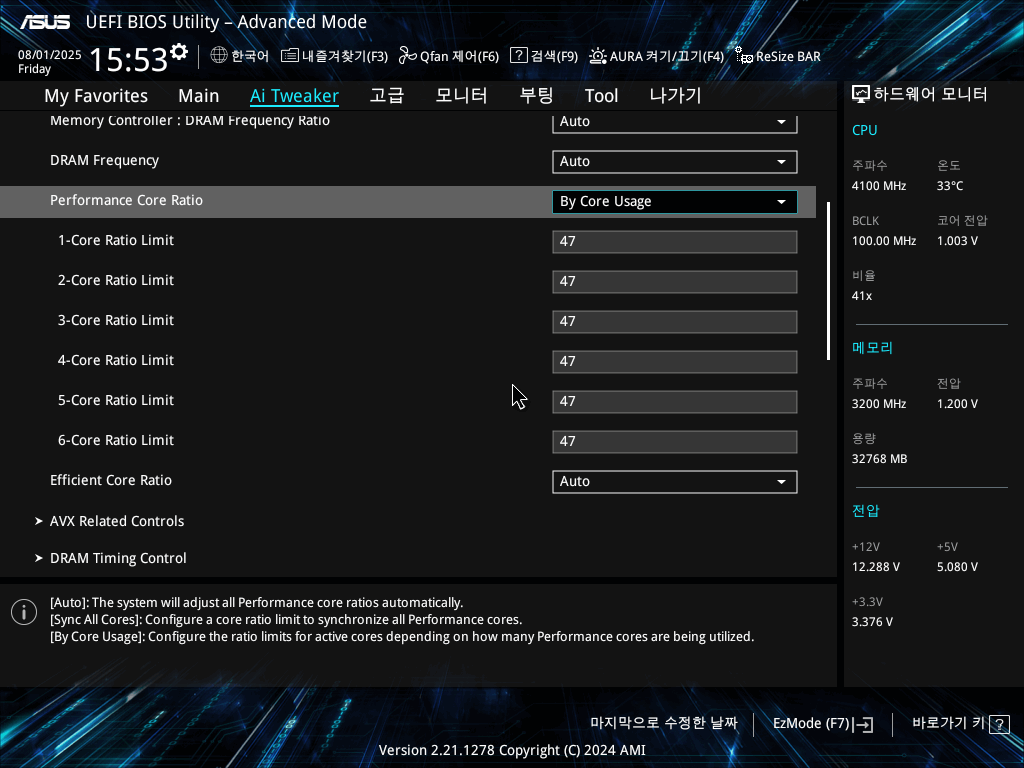This screenshot has height=768, width=1024.
Task: Open 내즐겨찾기(F3) favorites
Action: pyautogui.click(x=334, y=56)
